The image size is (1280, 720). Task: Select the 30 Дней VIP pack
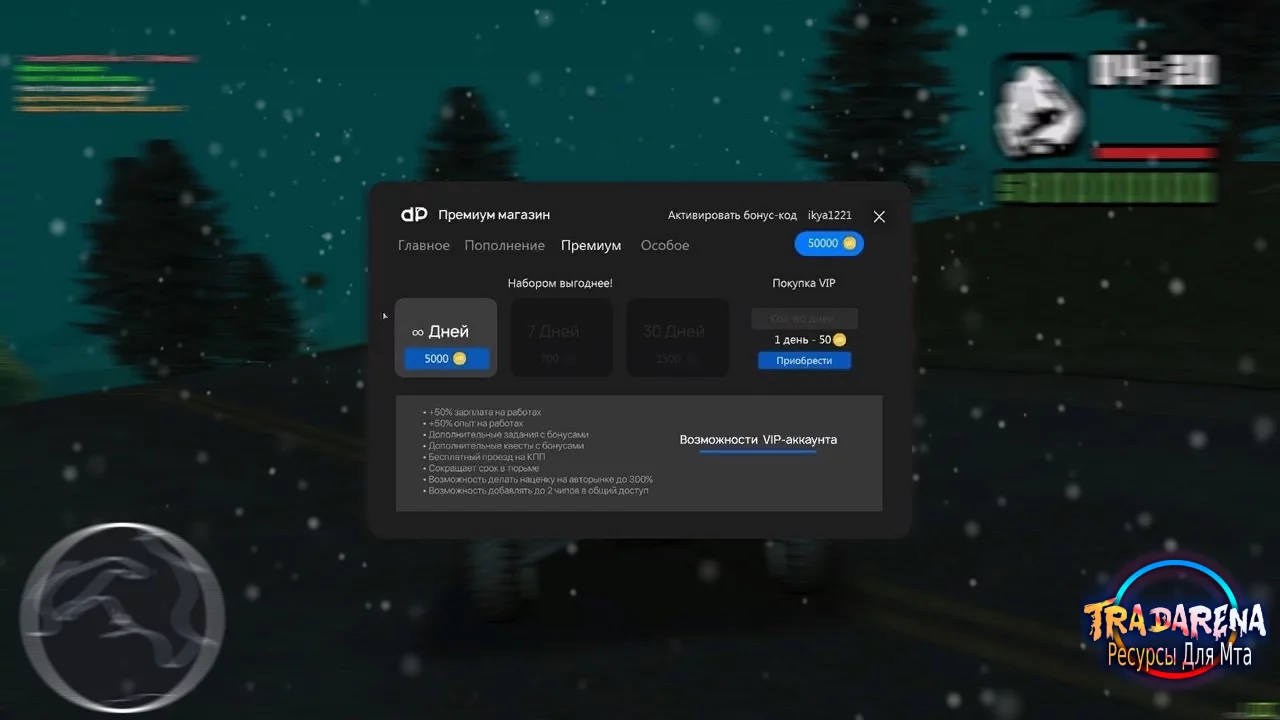click(678, 338)
